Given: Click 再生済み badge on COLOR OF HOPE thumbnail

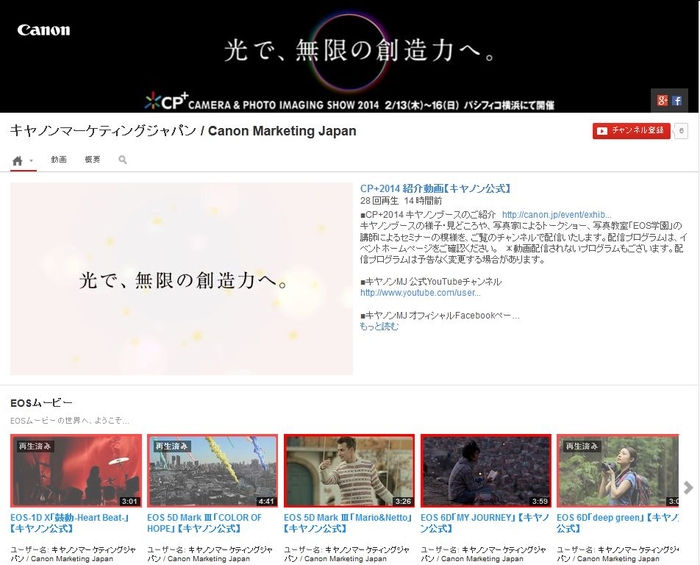Looking at the screenshot, I should click(x=171, y=446).
